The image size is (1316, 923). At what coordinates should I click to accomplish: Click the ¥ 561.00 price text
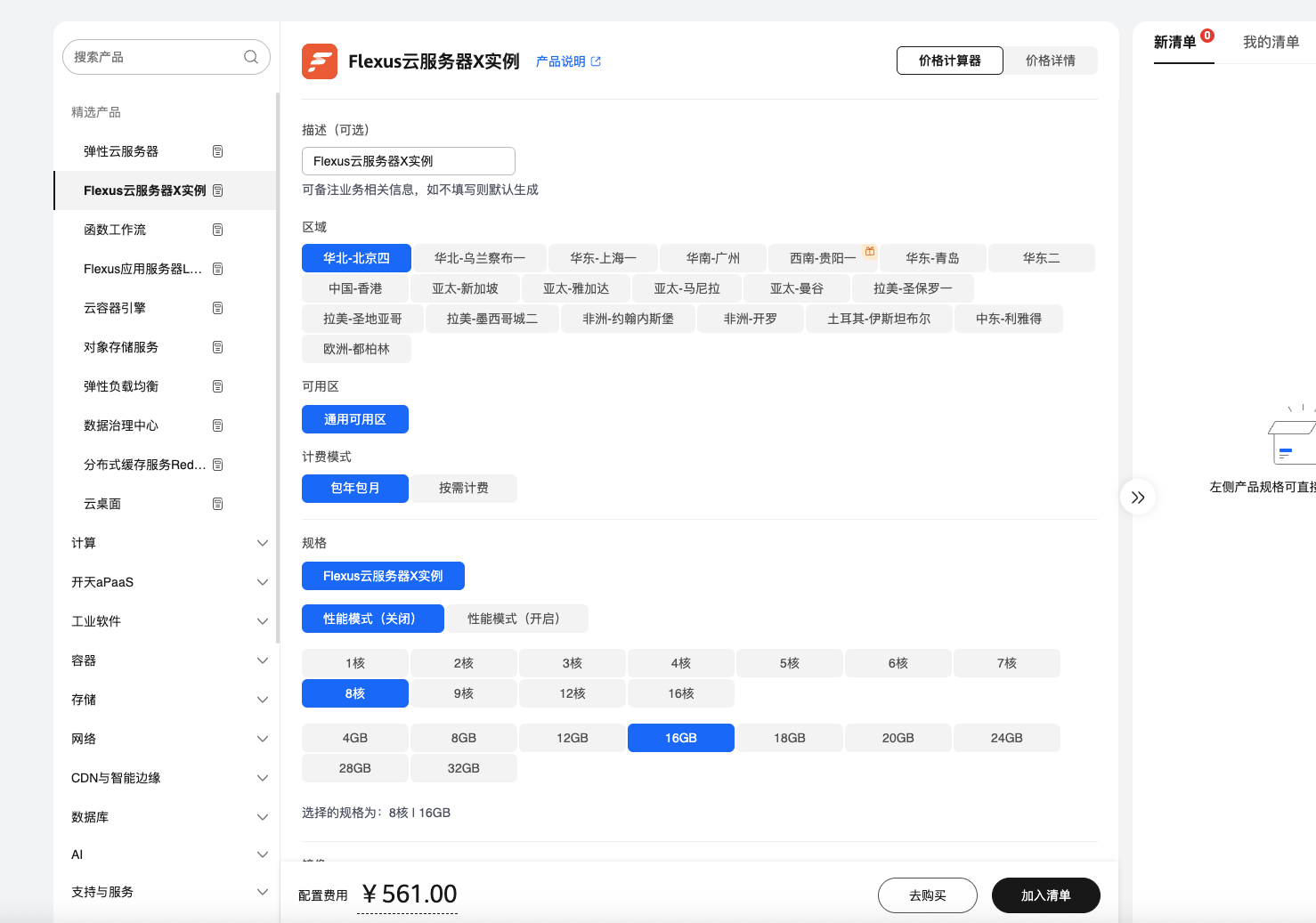pyautogui.click(x=410, y=894)
